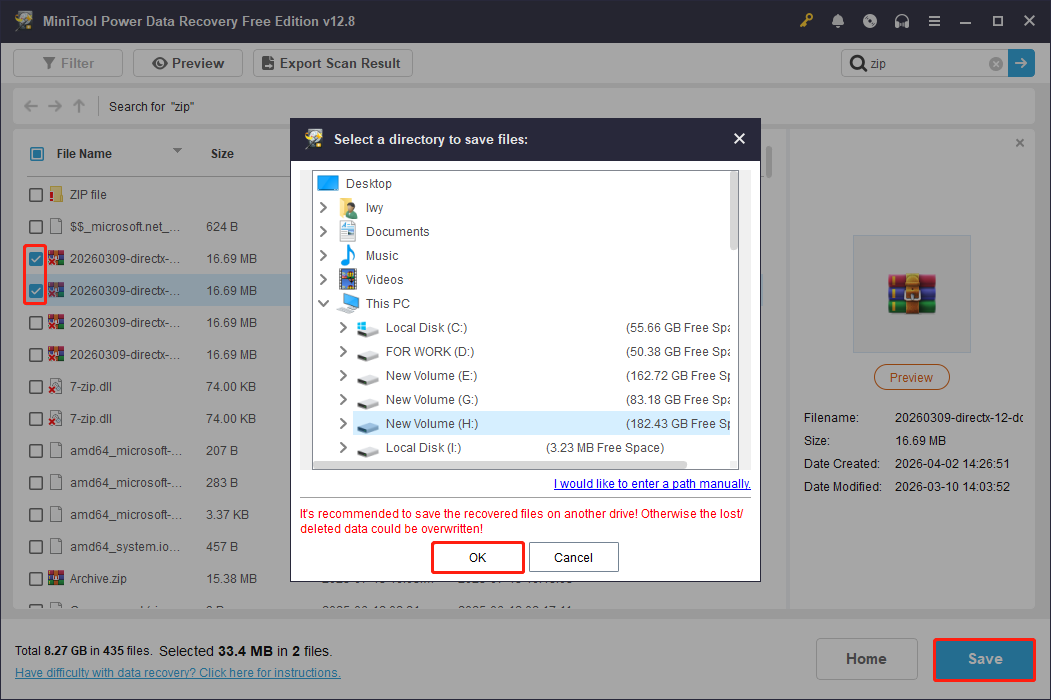Click the link to enter a path manually
Image resolution: width=1051 pixels, height=700 pixels.
tap(651, 483)
